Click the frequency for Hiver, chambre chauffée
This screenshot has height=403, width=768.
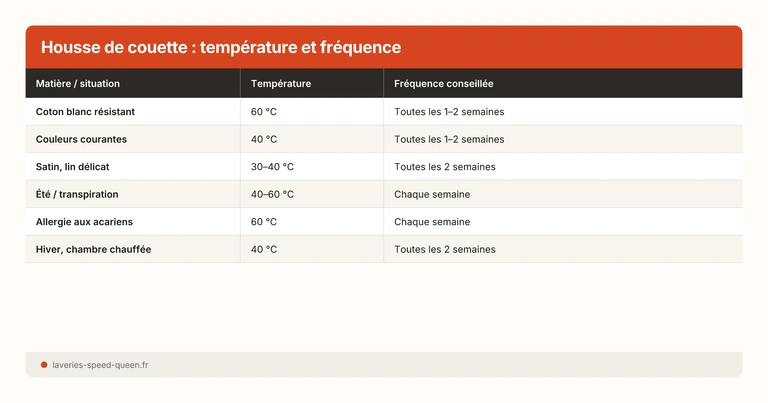point(445,249)
